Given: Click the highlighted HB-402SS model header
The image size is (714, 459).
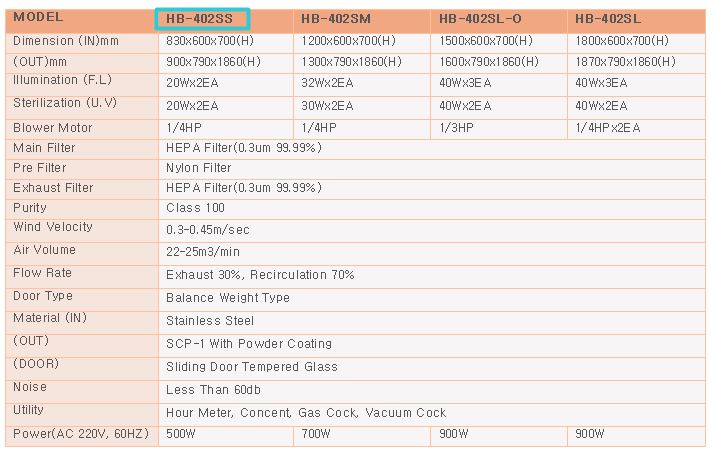Looking at the screenshot, I should [203, 18].
